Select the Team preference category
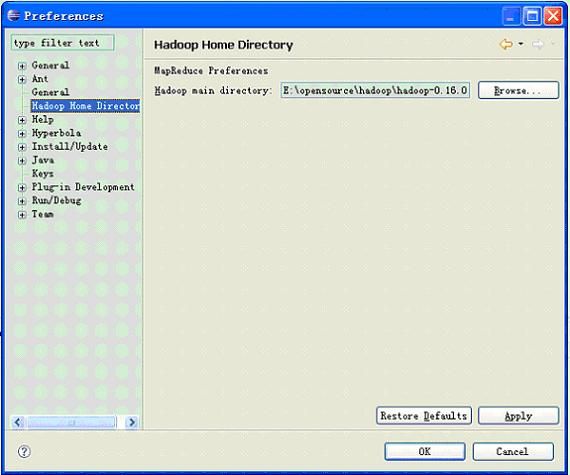 (43, 214)
